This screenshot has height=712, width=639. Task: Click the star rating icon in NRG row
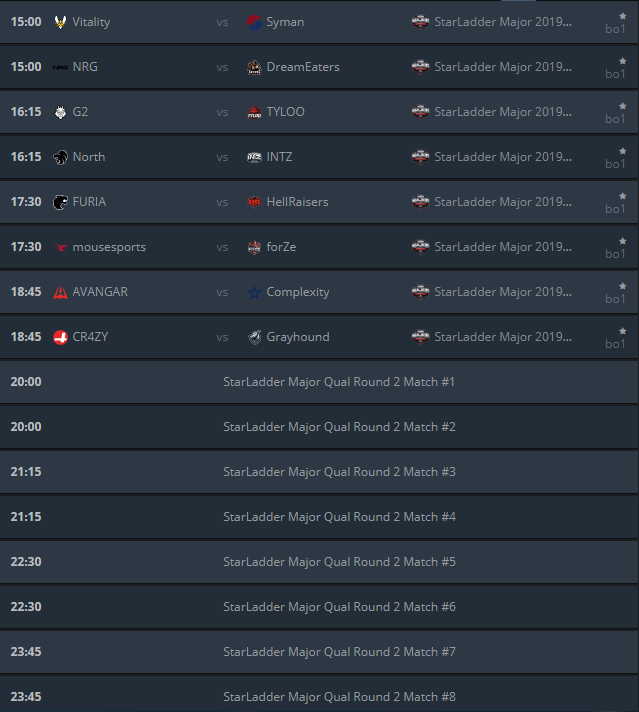[622, 61]
